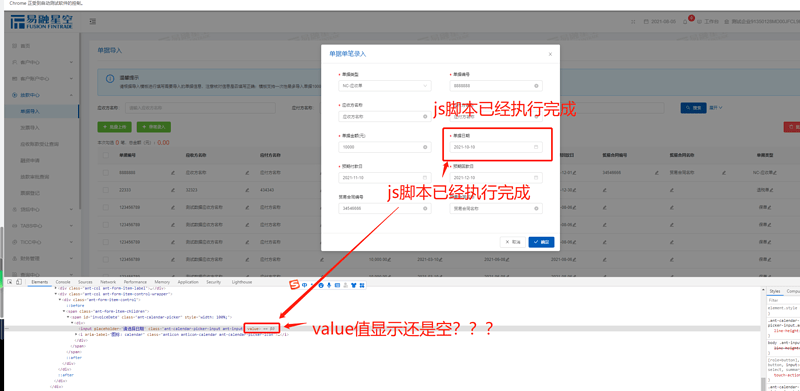
Task: Clear the 单据金额 10000 field icon
Action: (x=425, y=147)
